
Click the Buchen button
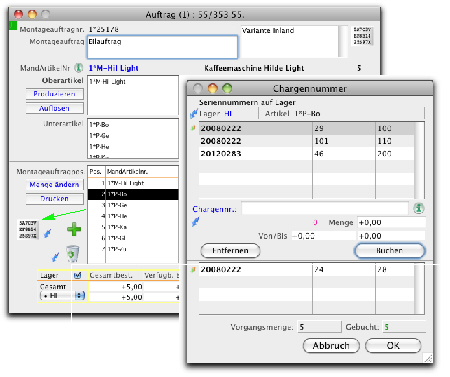(x=389, y=251)
